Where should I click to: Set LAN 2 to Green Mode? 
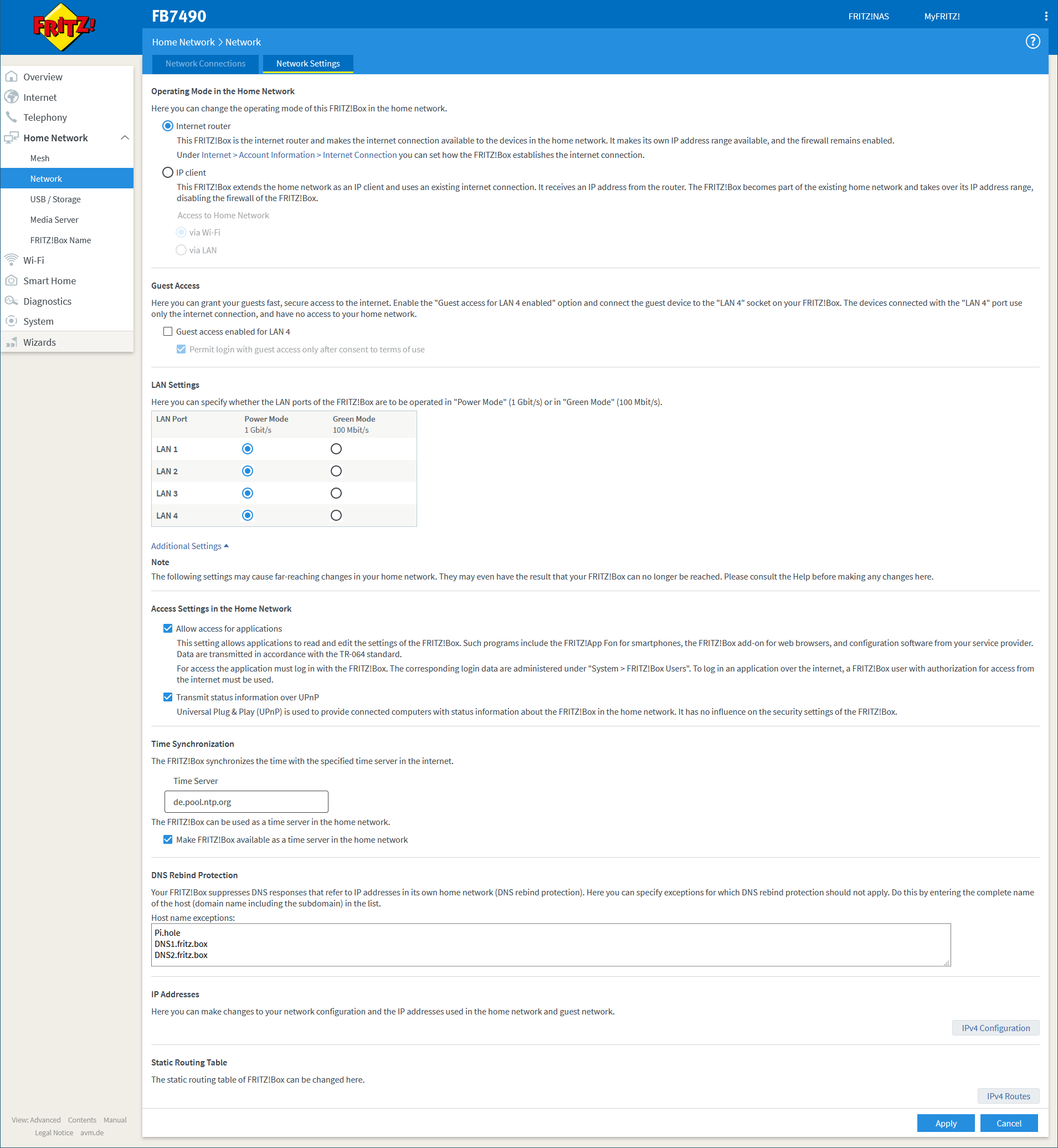336,471
